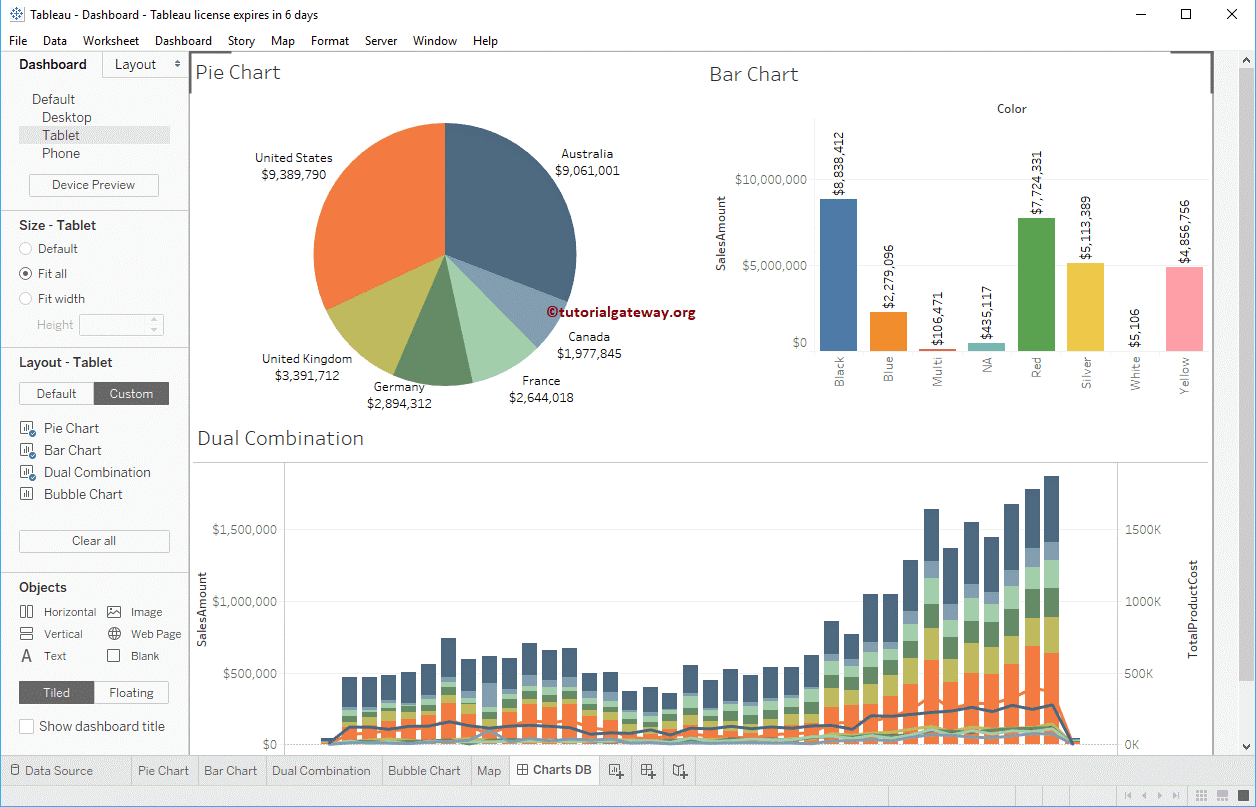1256x807 pixels.
Task: Pick the Text object icon
Action: 27,656
